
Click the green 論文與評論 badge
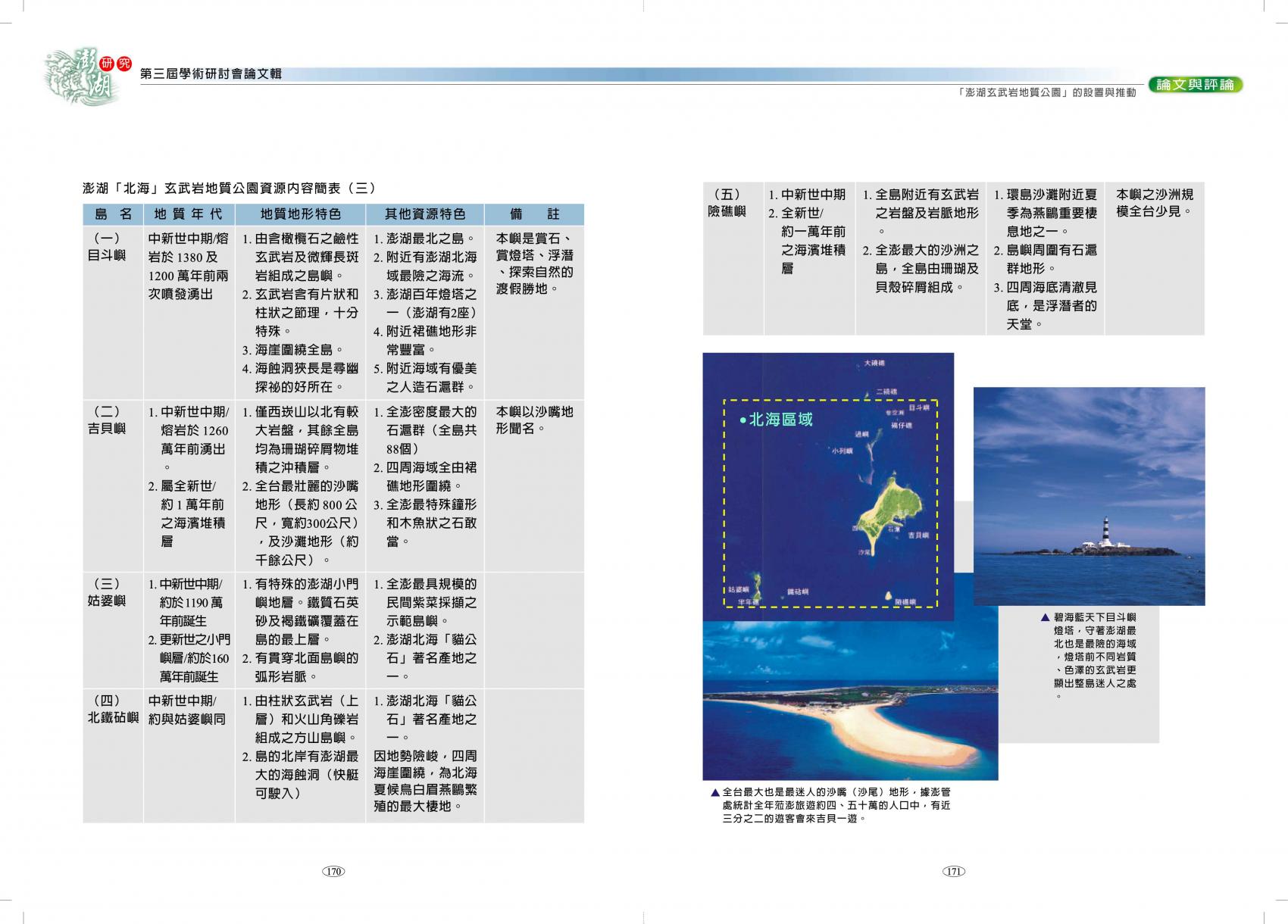(1195, 85)
